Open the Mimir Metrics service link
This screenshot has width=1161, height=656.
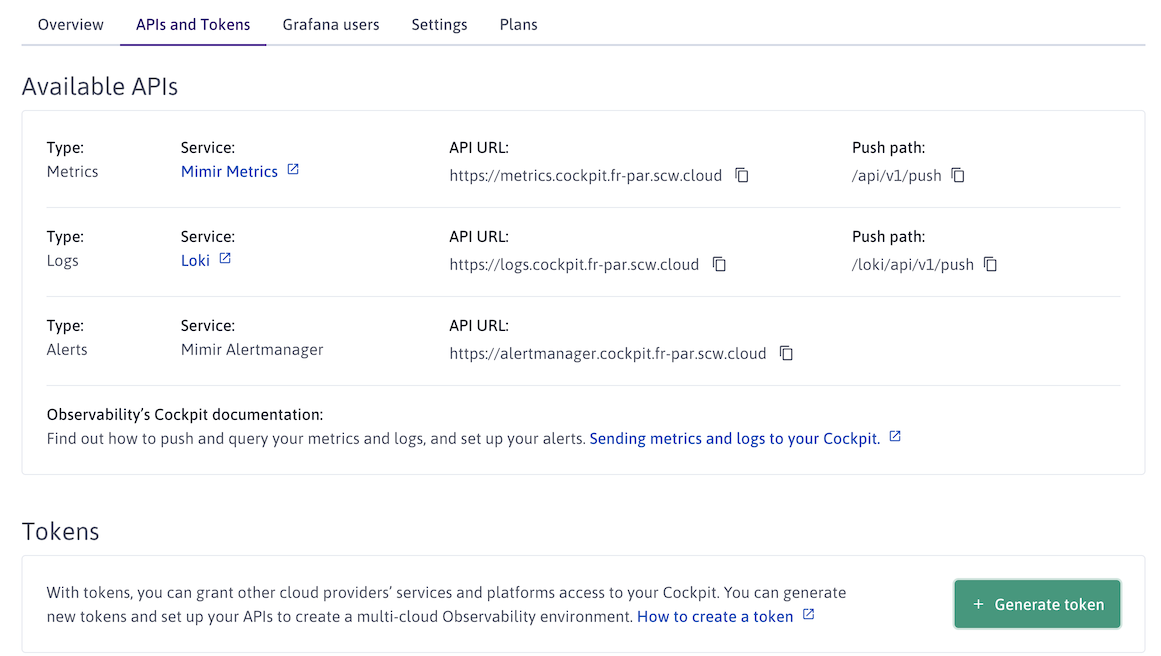click(x=229, y=171)
